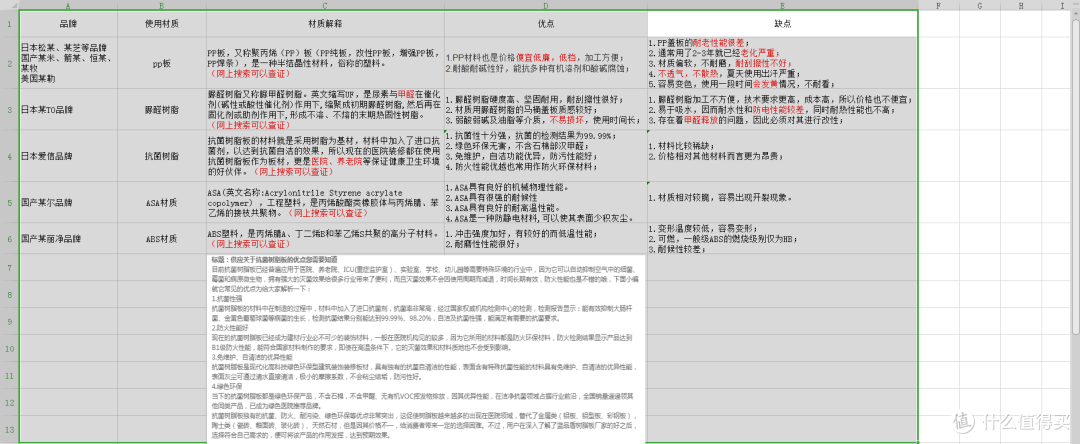
Task: Click advantages cell about 冲击强度
Action: tap(546, 239)
